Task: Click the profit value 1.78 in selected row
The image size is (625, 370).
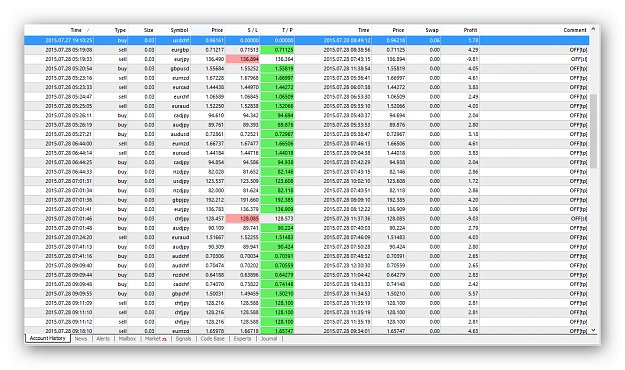Action: (473, 40)
